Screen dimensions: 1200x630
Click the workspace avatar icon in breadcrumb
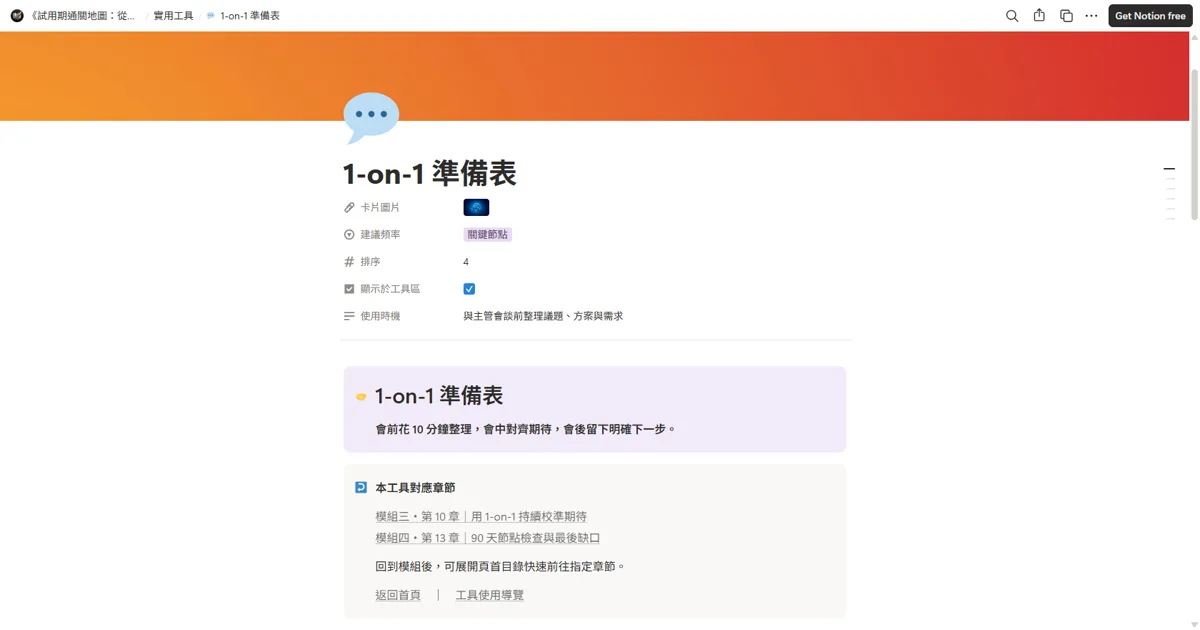17,16
